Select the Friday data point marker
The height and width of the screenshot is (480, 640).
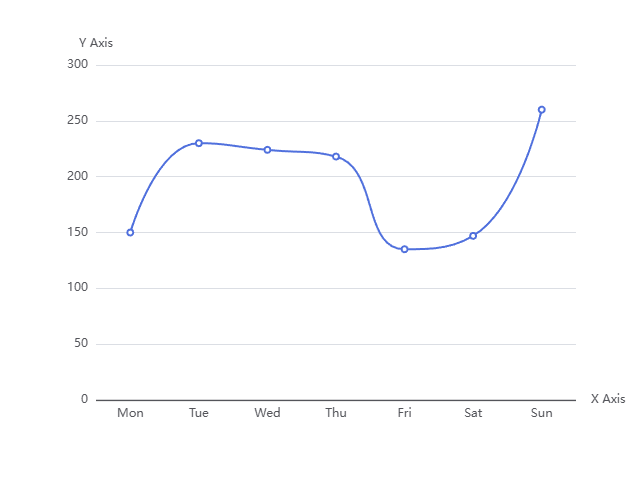(x=405, y=249)
